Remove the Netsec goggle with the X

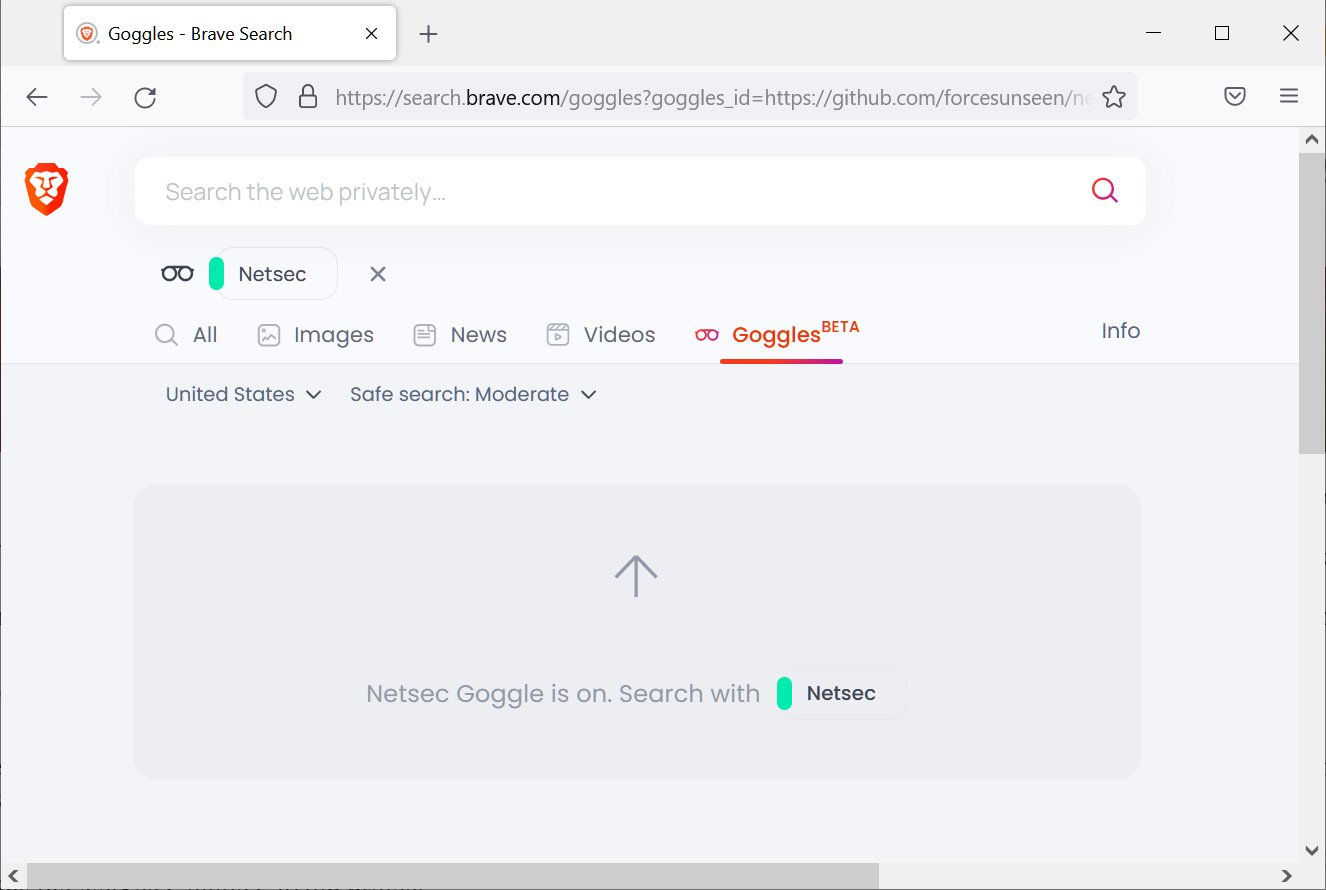coord(377,274)
